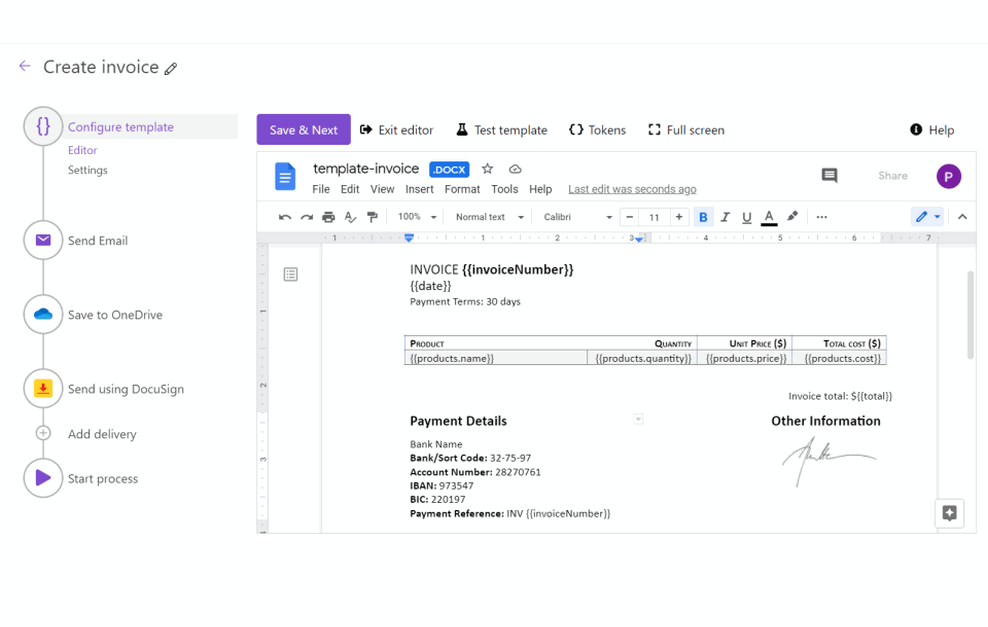Open the Format menu
This screenshot has height=627, width=988.
click(462, 189)
